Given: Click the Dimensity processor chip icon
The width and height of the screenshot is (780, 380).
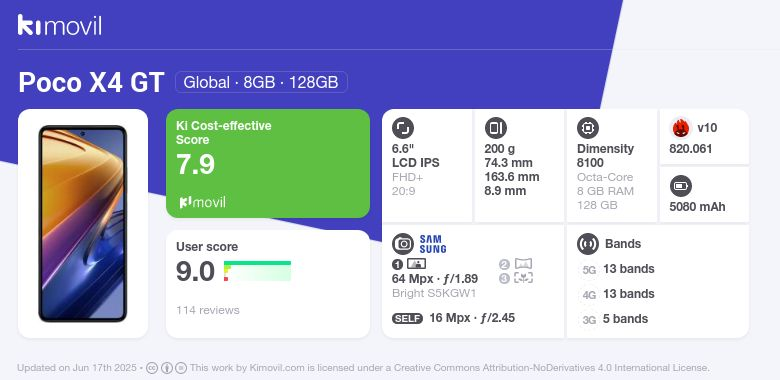Looking at the screenshot, I should coord(588,128).
